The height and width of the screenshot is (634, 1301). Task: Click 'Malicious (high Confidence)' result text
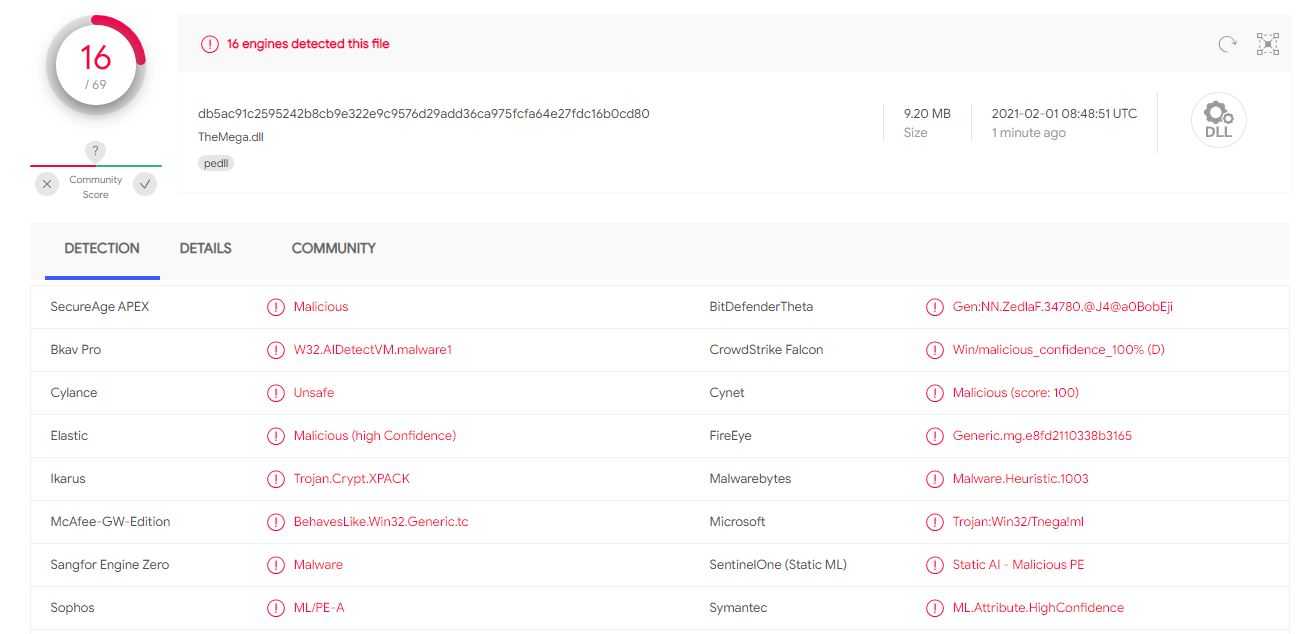point(375,436)
